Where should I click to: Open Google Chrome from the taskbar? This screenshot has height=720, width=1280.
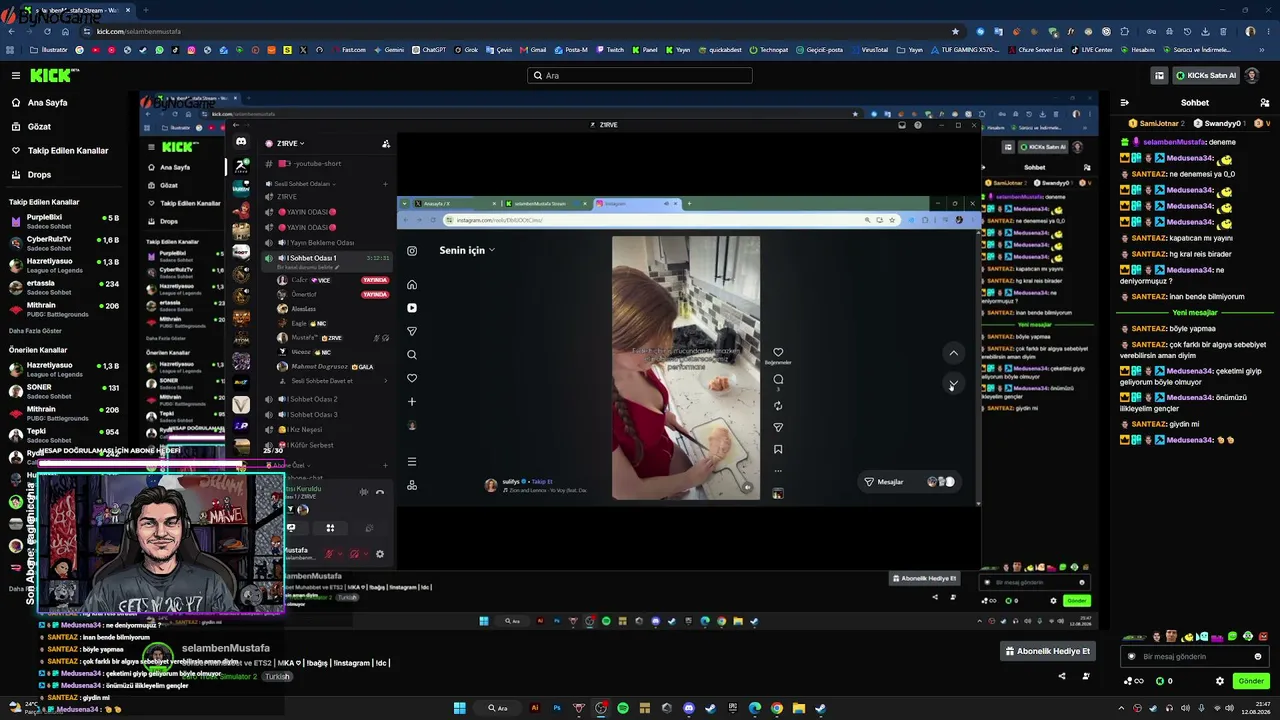777,708
